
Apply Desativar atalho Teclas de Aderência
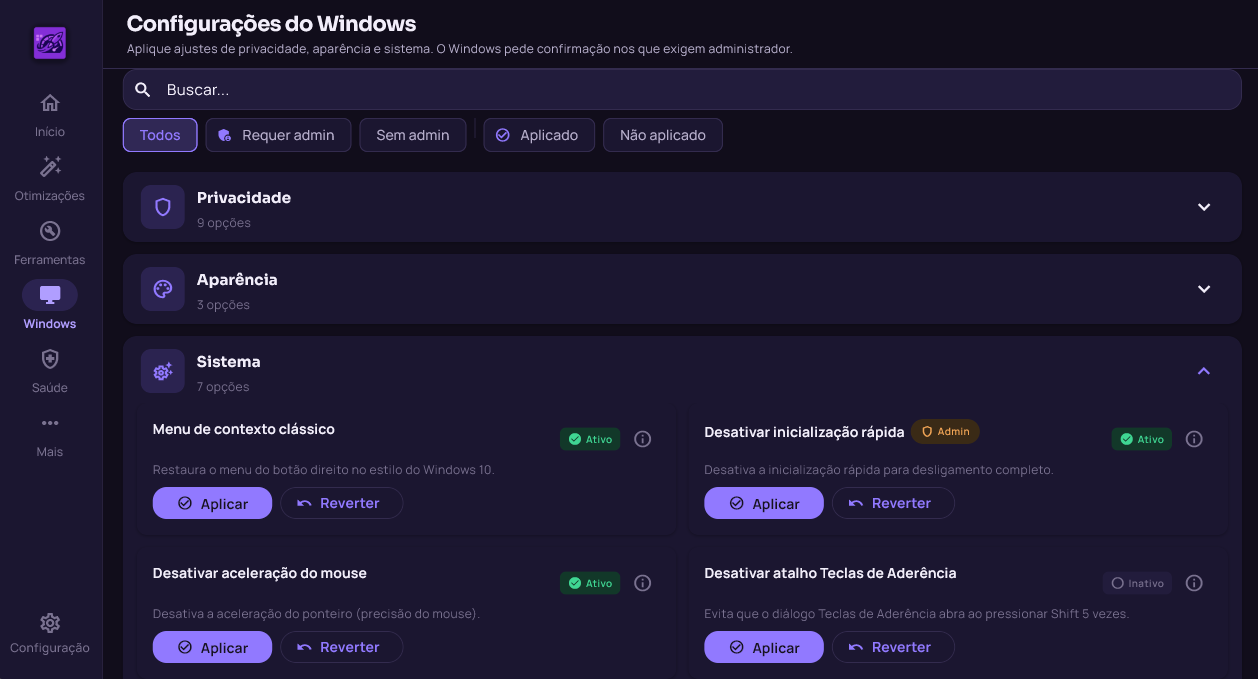(764, 647)
